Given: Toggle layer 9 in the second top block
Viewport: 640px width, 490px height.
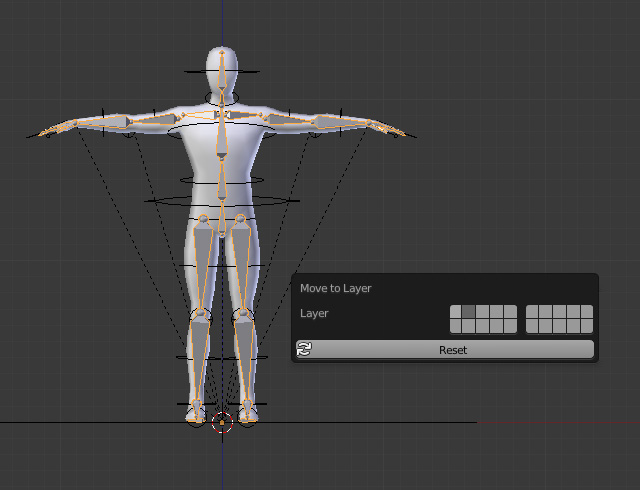Looking at the screenshot, I should tap(573, 312).
